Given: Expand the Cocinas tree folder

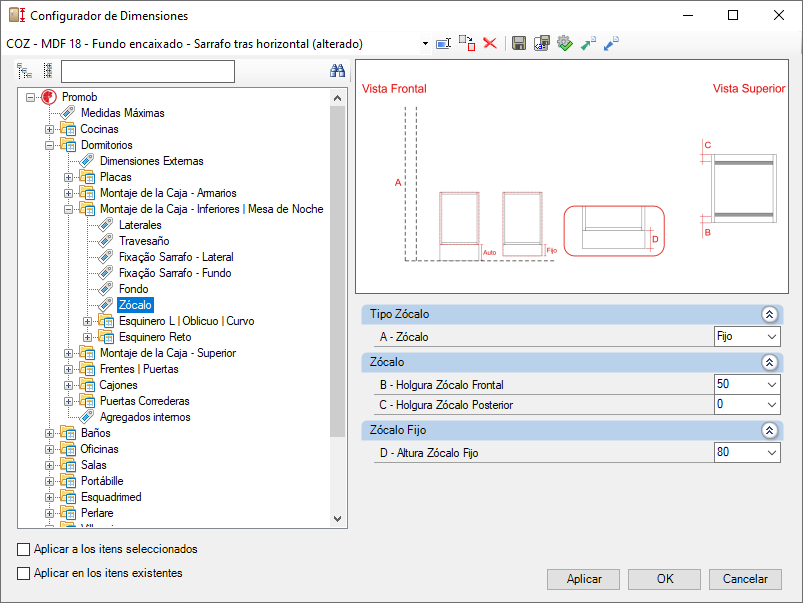Looking at the screenshot, I should [x=50, y=129].
